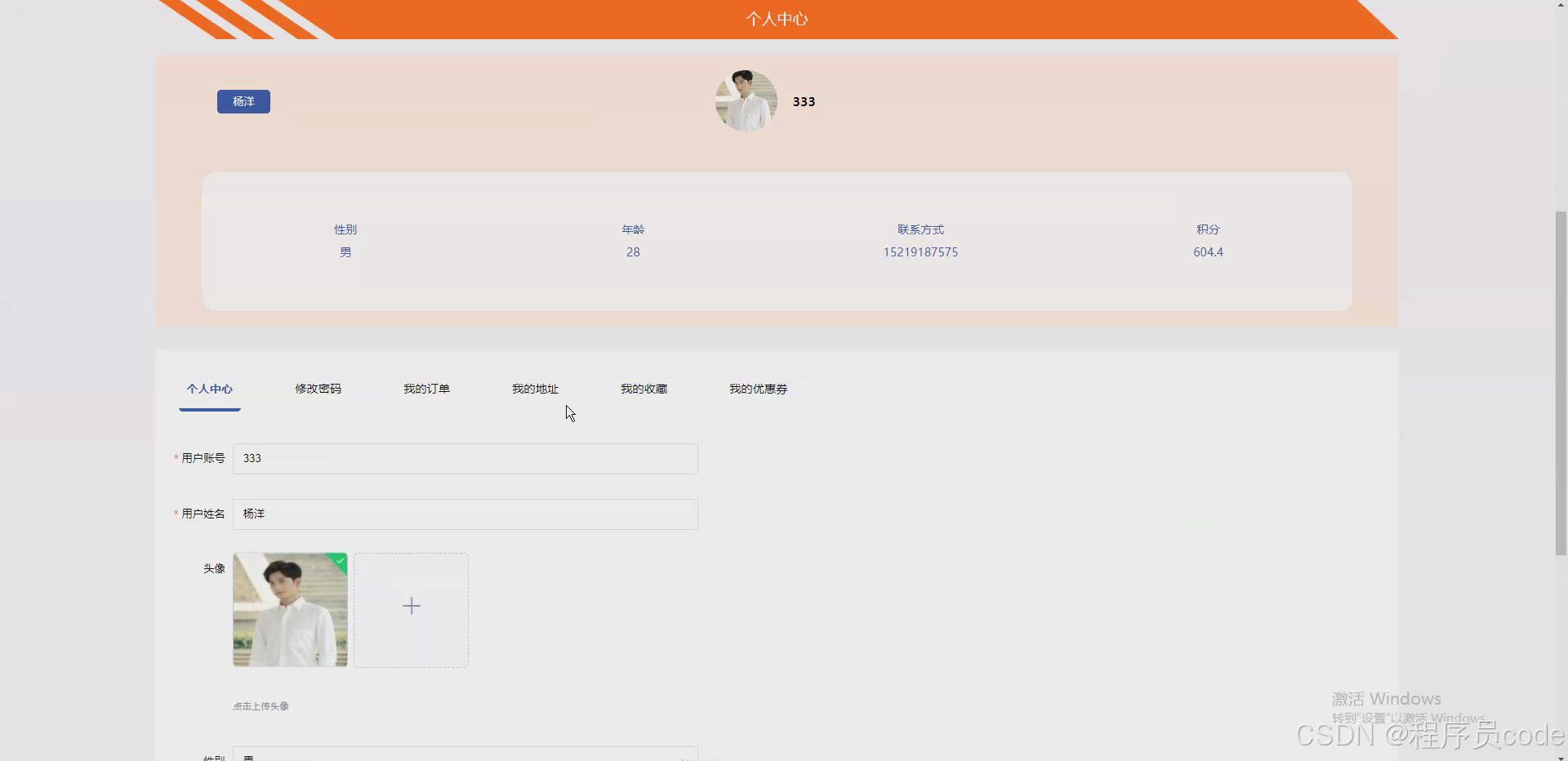Switch to the 修改密码 tab
1568x761 pixels.
318,389
